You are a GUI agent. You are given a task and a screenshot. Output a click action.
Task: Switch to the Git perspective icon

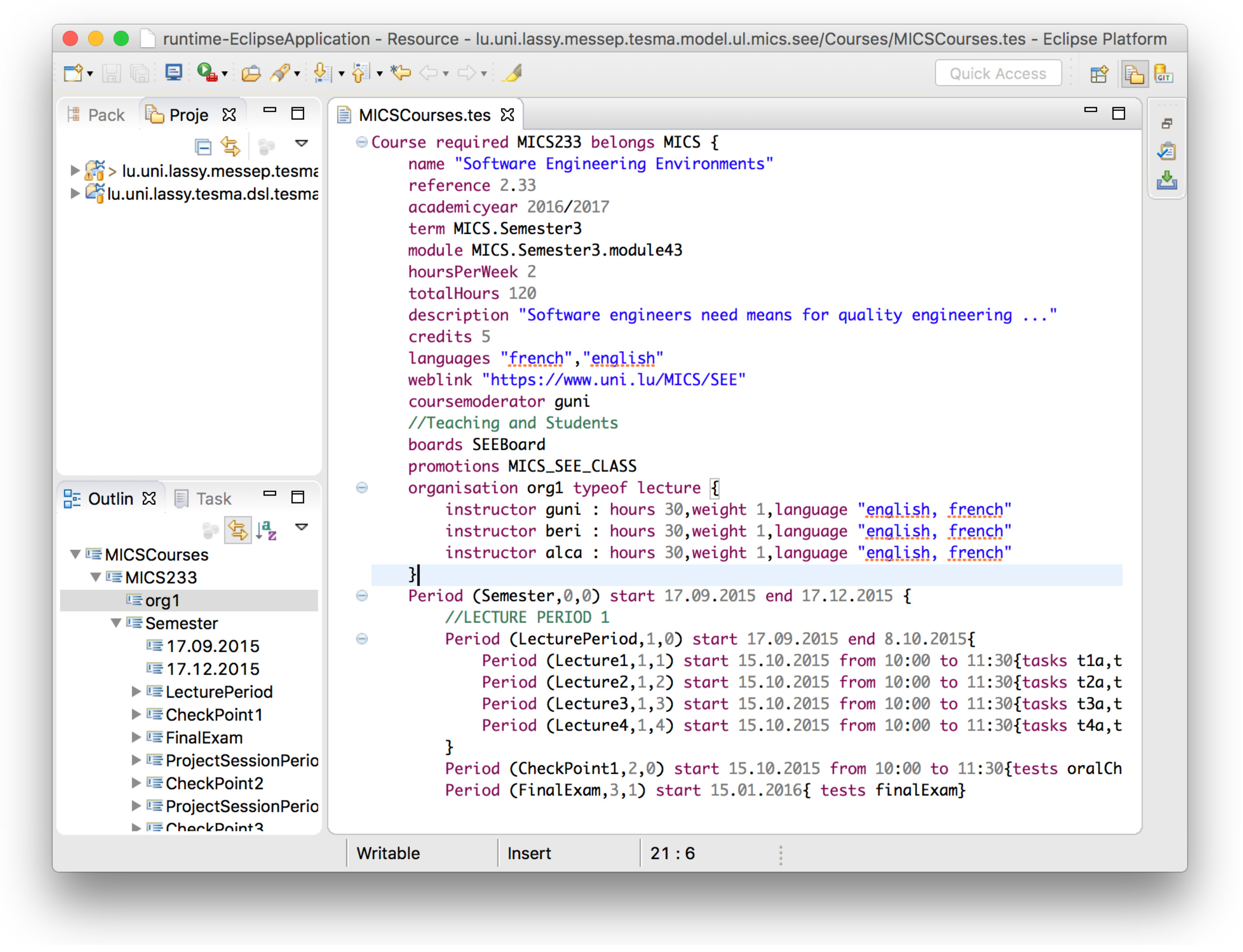pos(1164,74)
